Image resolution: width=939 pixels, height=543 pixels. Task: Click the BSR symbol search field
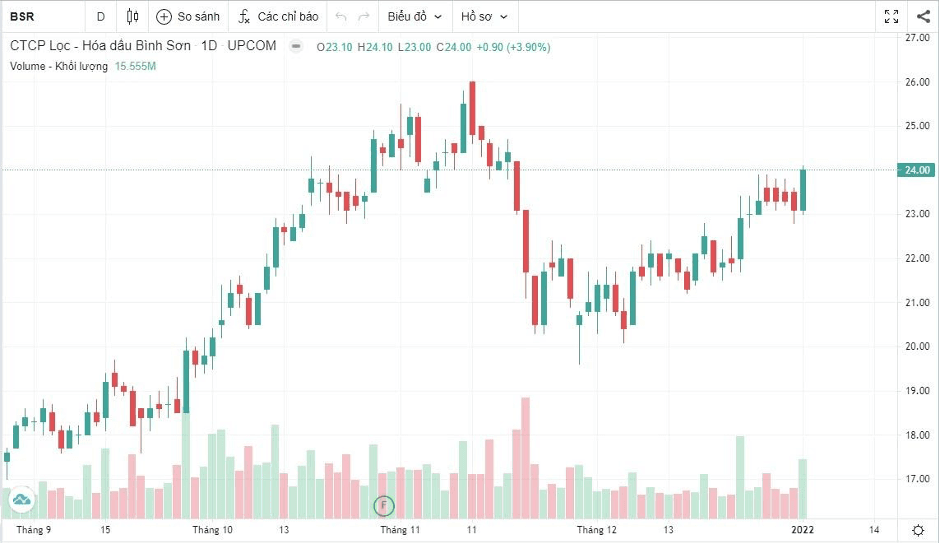click(42, 17)
